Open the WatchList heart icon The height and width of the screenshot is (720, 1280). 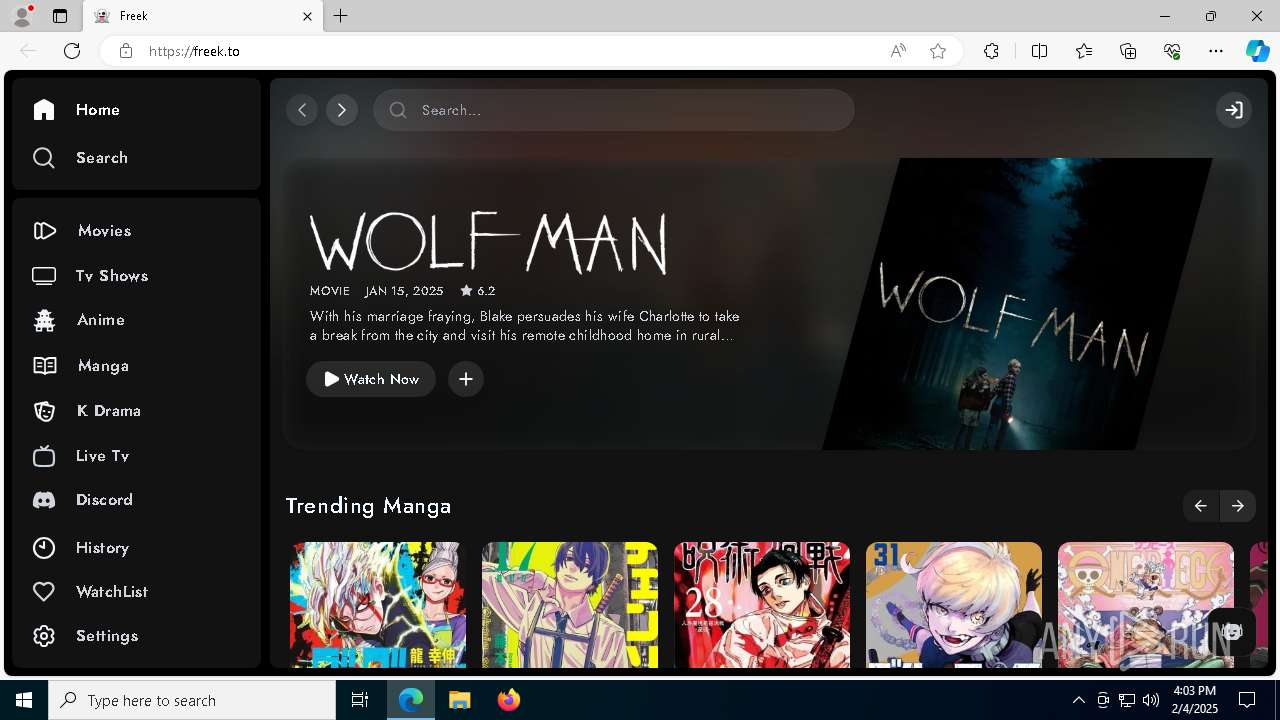(x=44, y=592)
